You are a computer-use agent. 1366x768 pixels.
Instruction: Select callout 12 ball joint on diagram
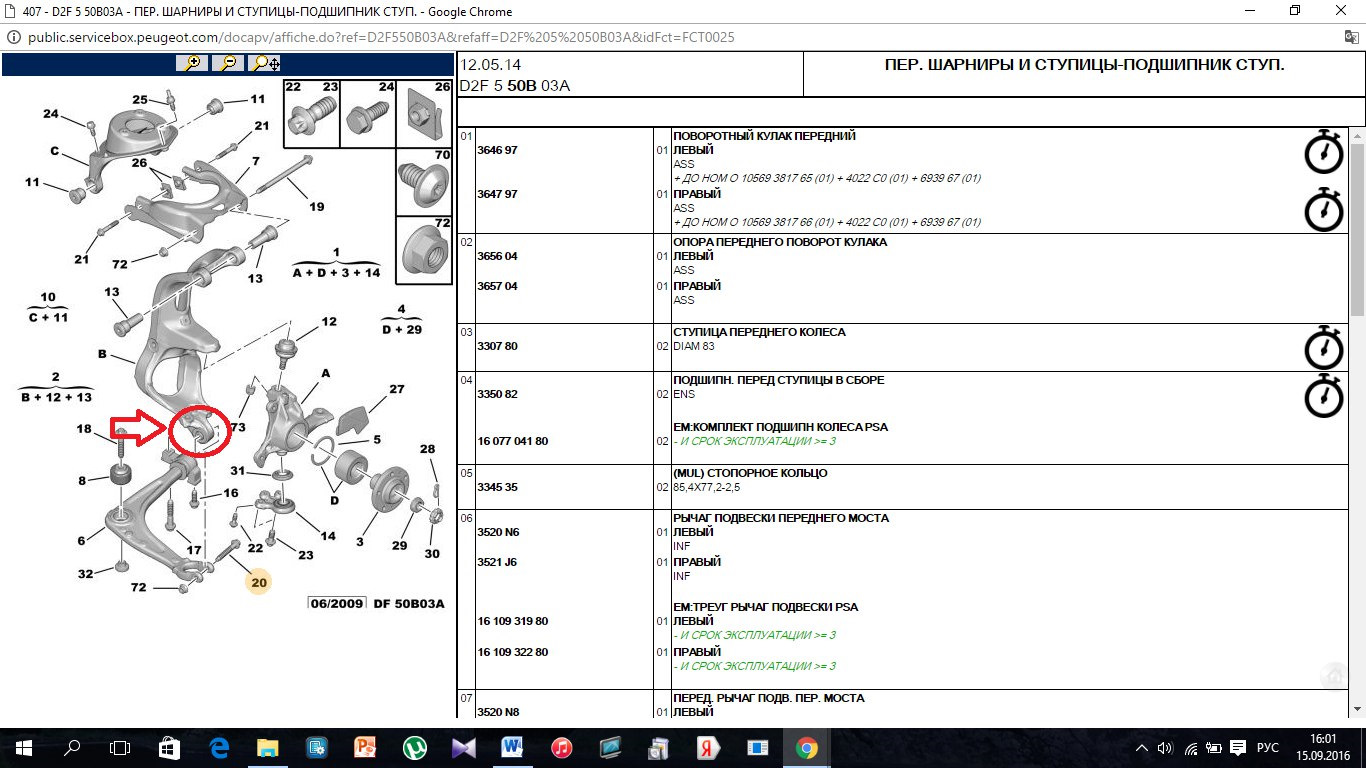[x=328, y=322]
